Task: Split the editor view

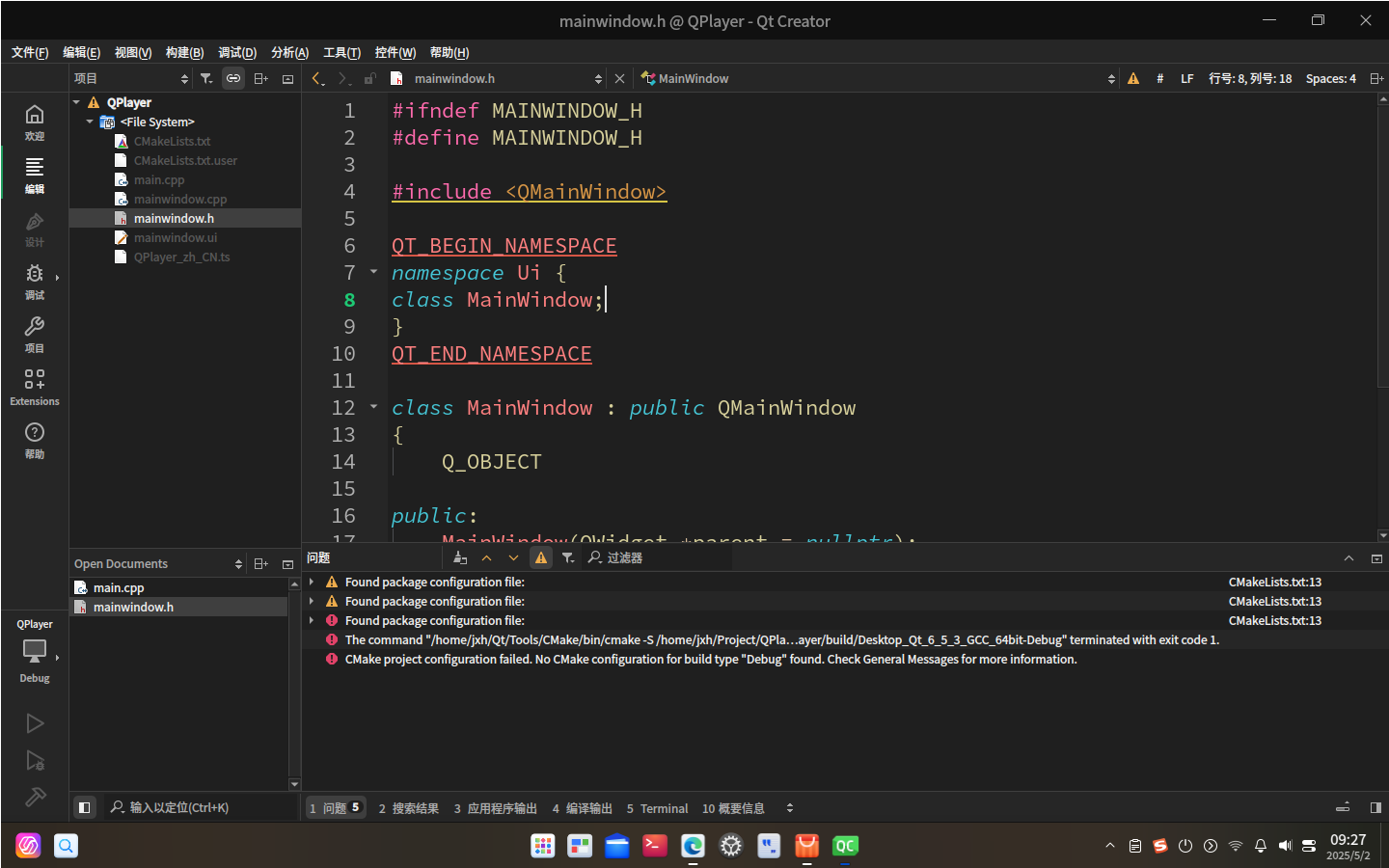Action: coord(1376,78)
